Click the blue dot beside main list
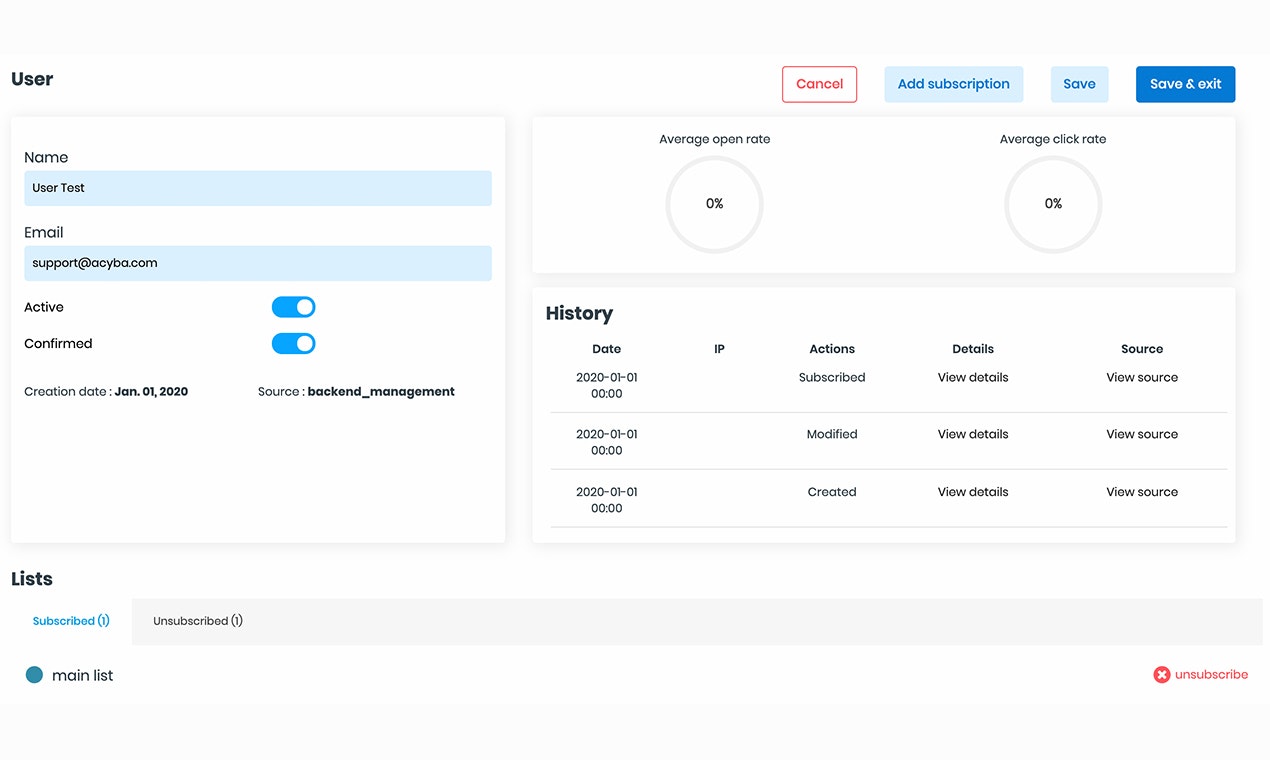Viewport: 1270px width, 760px height. tap(35, 674)
